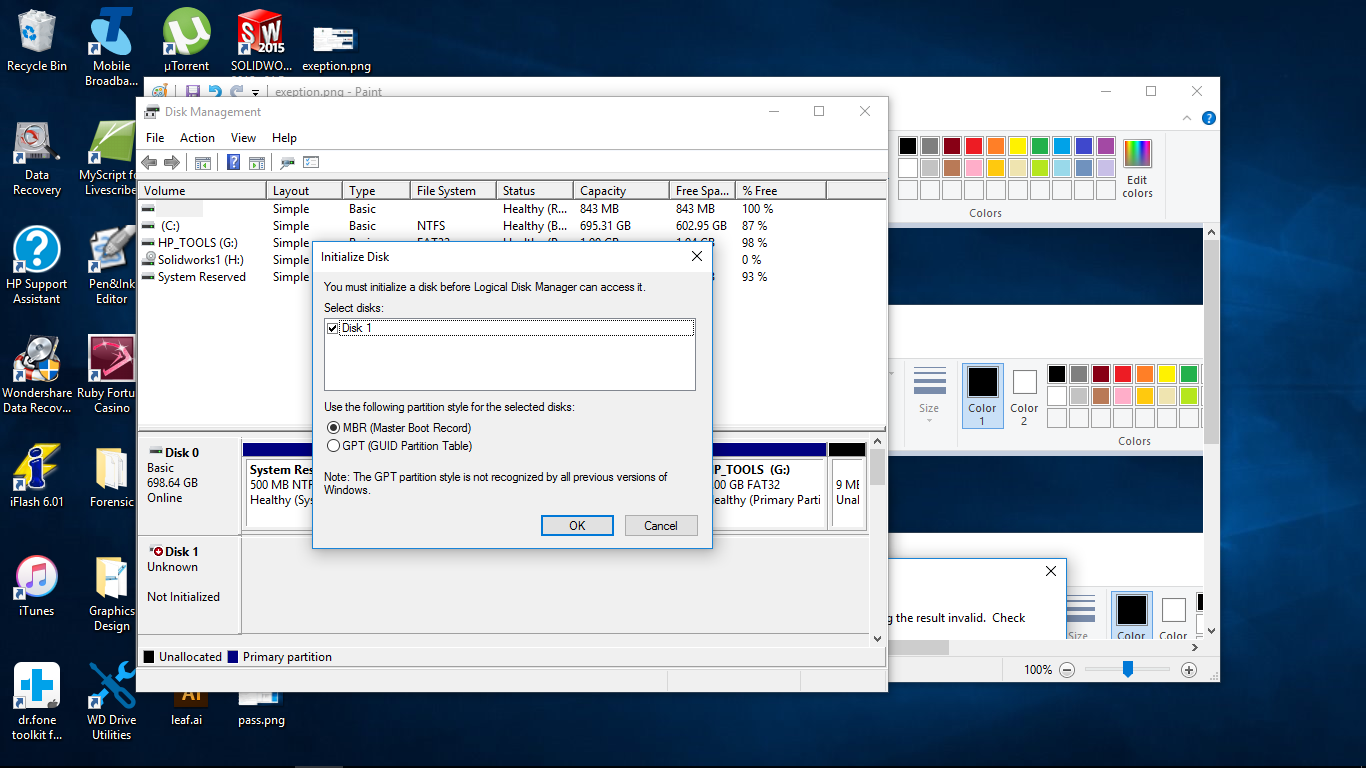This screenshot has height=768, width=1366.
Task: Open the Help menu in Disk Management
Action: tap(284, 138)
